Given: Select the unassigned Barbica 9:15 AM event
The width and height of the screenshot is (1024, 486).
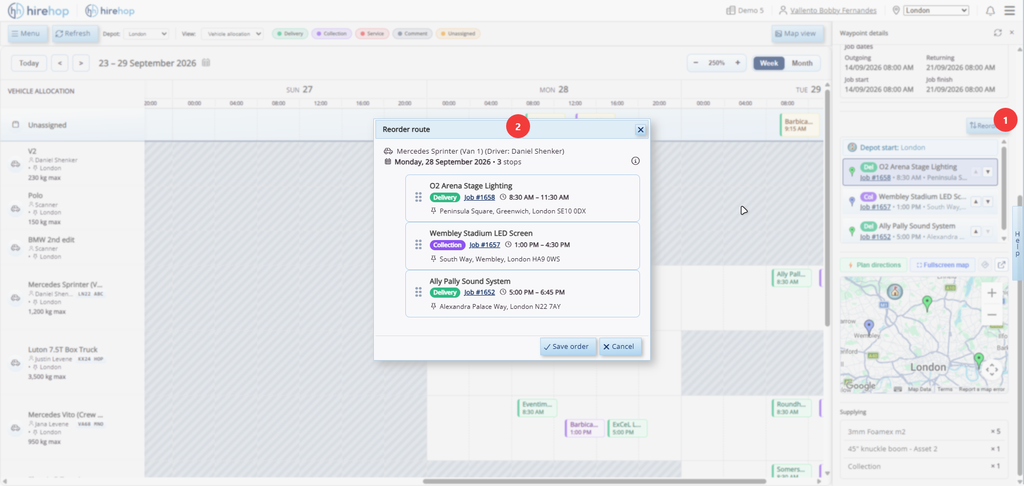Looking at the screenshot, I should tap(799, 125).
